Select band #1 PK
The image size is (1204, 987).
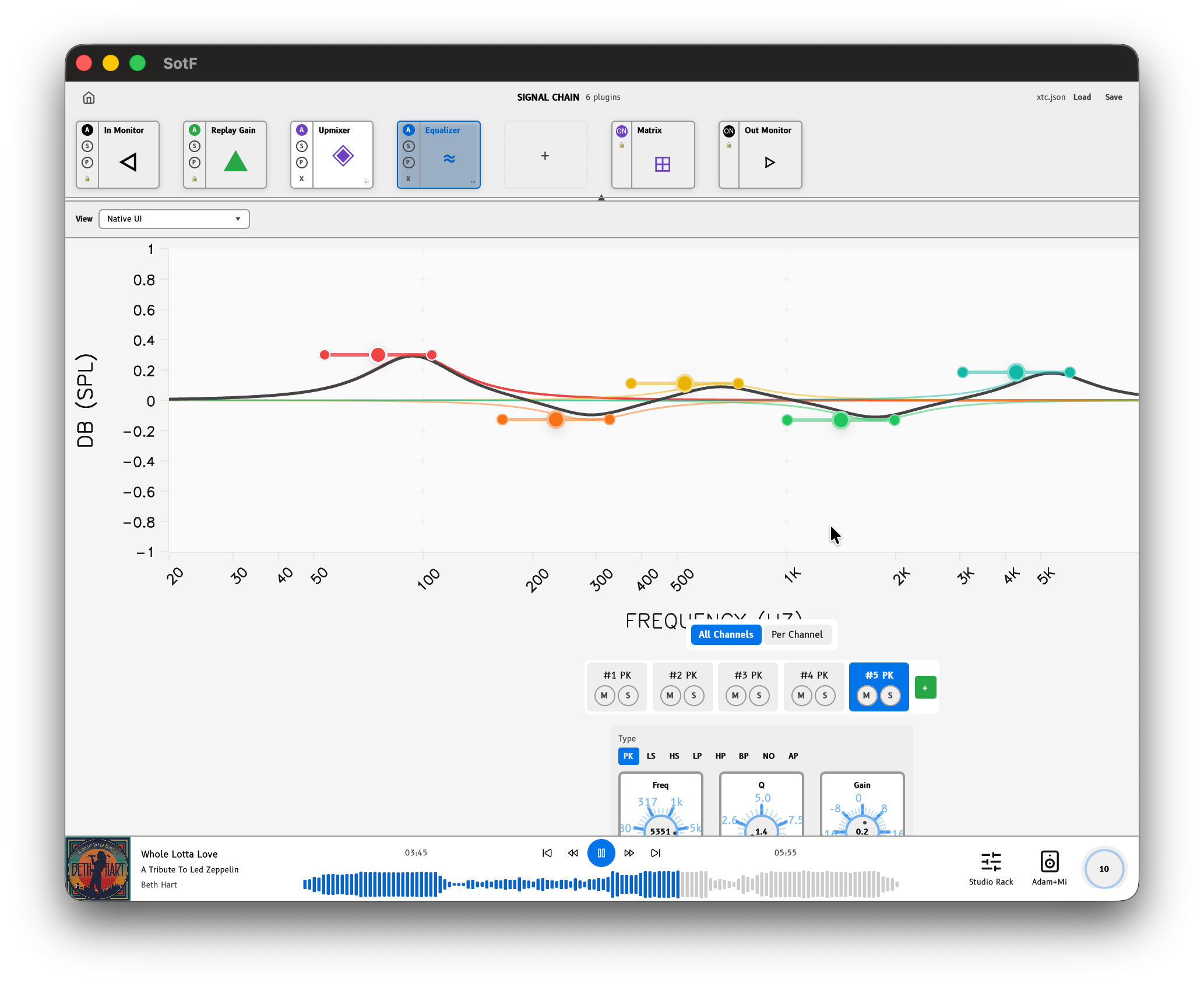(x=617, y=675)
